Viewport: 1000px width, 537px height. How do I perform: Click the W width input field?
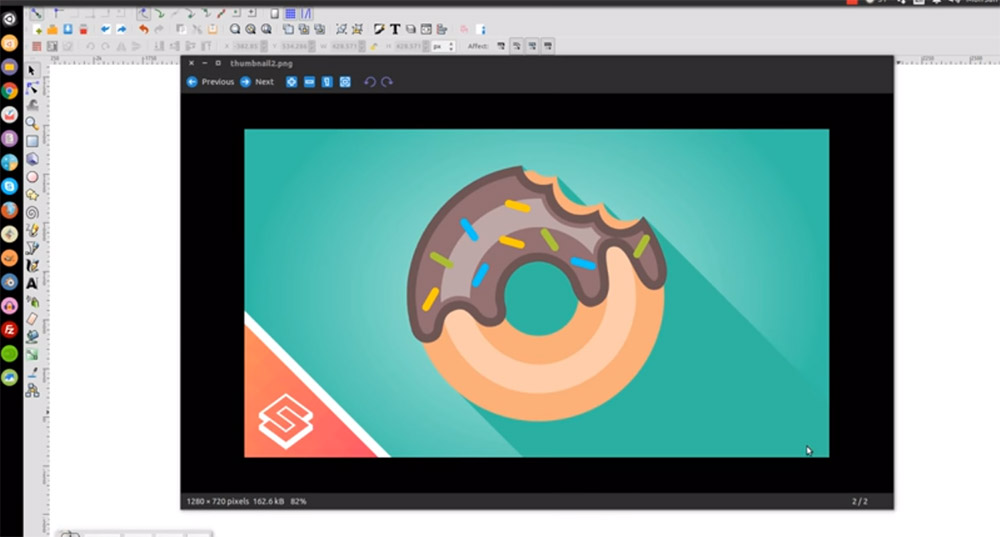(x=344, y=47)
